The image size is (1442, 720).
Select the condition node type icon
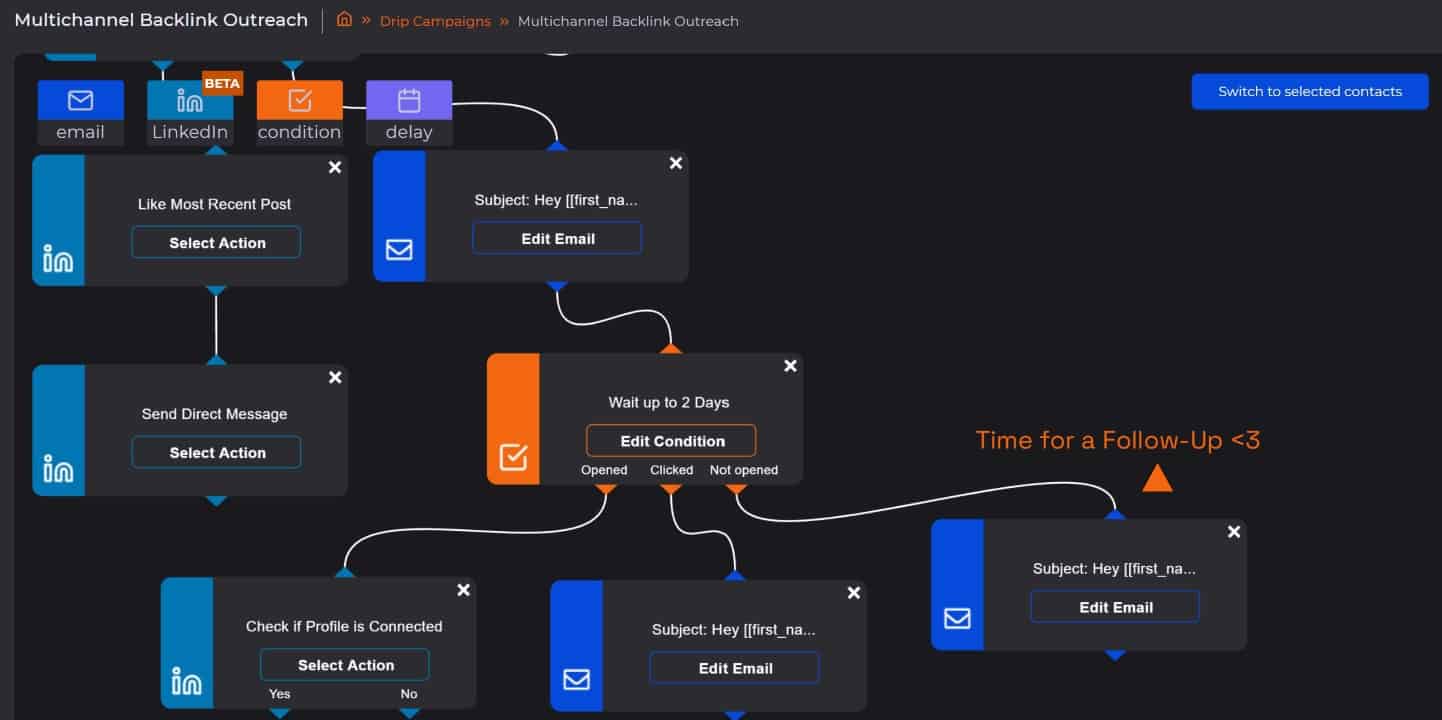[x=299, y=101]
